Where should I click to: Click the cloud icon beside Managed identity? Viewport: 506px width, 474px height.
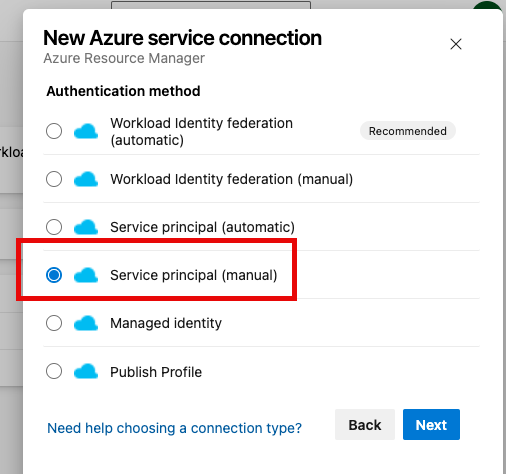point(86,323)
